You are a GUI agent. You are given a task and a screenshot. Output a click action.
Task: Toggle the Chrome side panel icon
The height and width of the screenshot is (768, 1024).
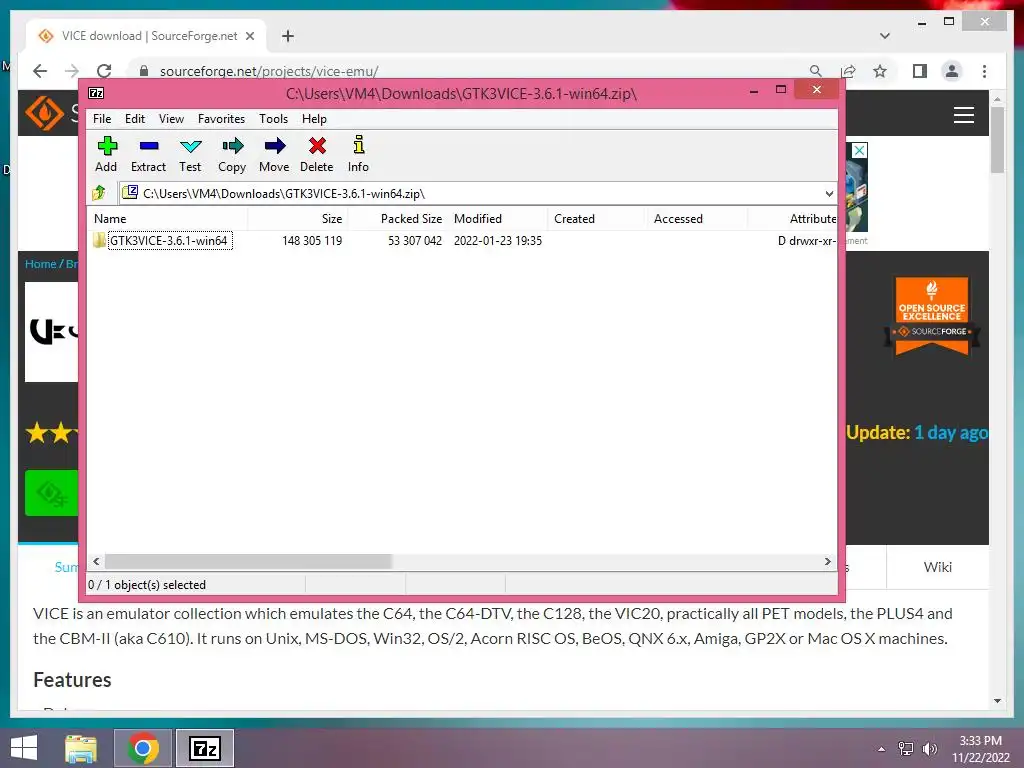pos(920,71)
